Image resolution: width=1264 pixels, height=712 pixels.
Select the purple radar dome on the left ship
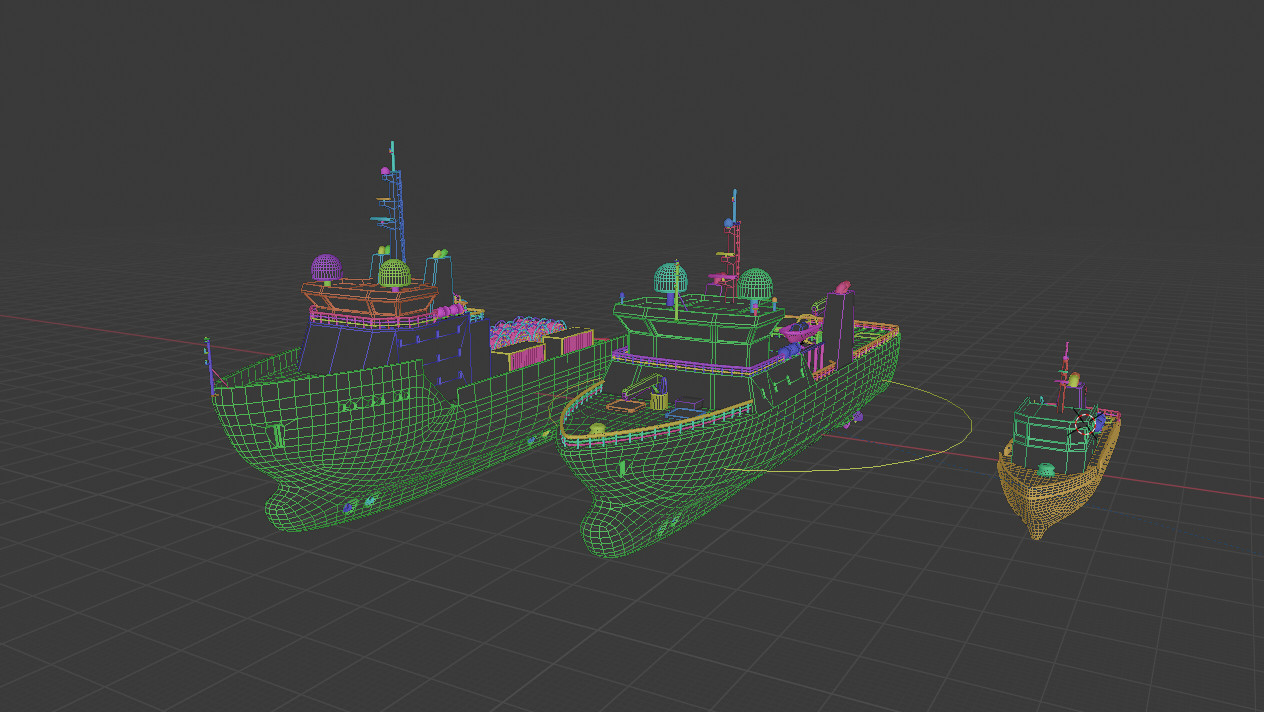pyautogui.click(x=326, y=268)
